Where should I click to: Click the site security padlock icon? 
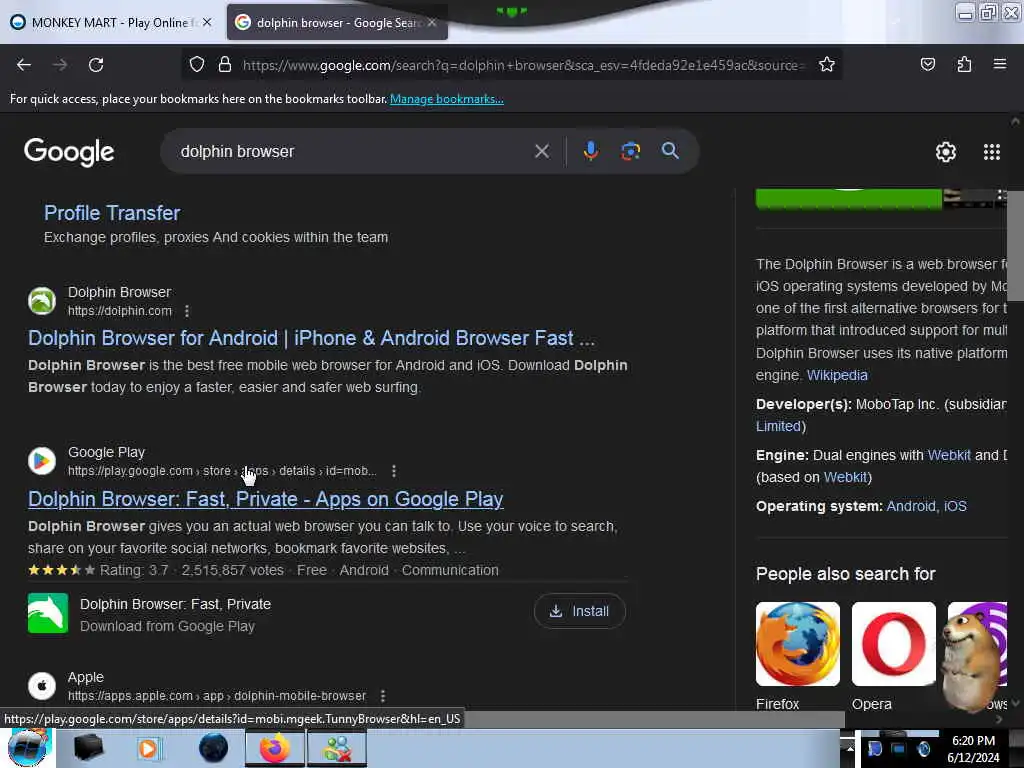pos(225,64)
